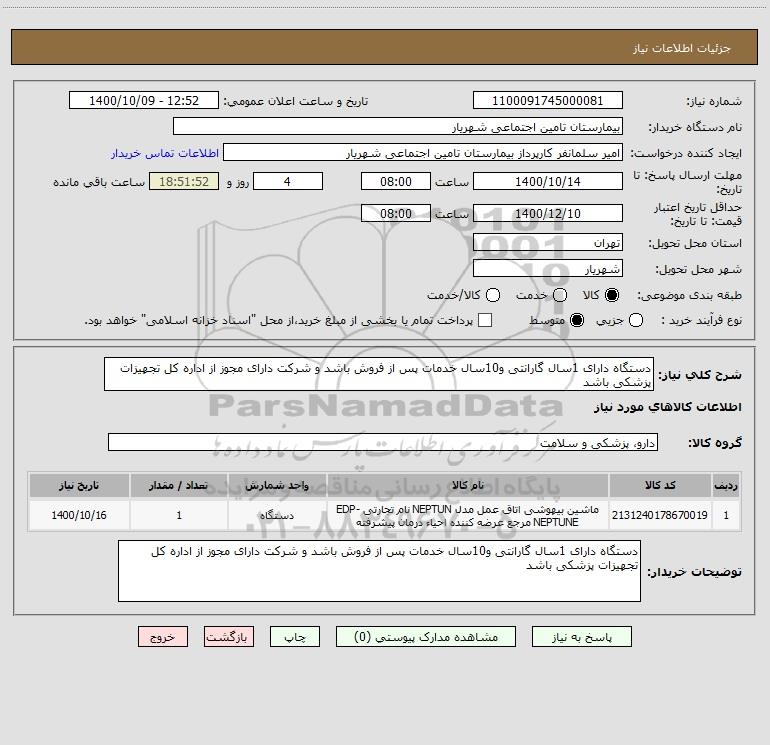770x745 pixels.
Task: Click price validity date 1400/12/10
Action: pos(548,213)
